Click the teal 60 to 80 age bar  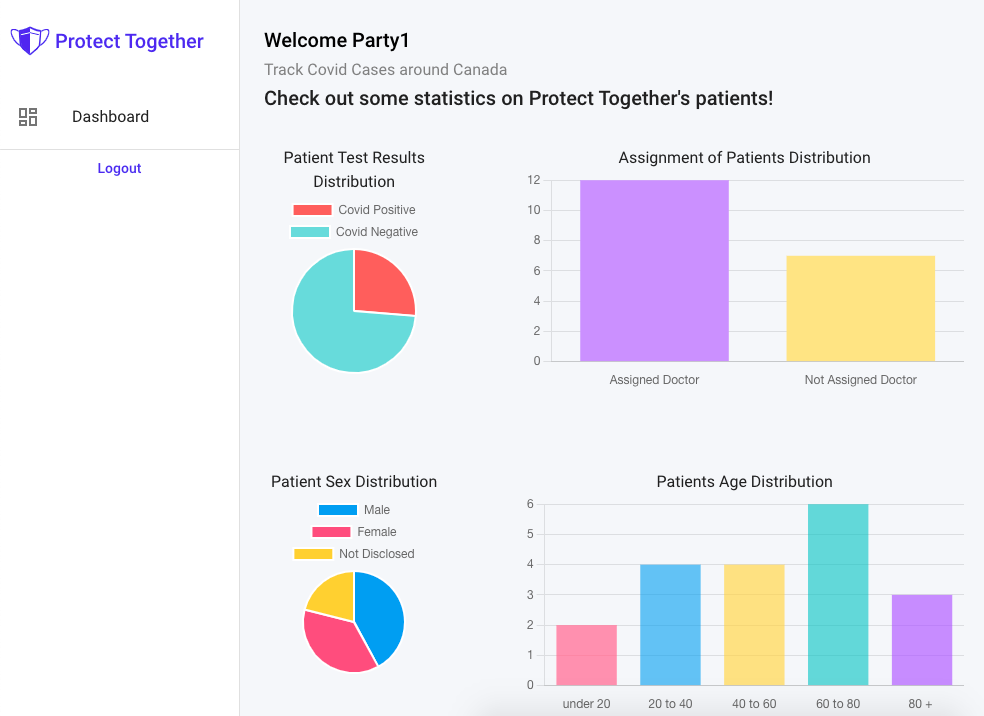(x=838, y=595)
